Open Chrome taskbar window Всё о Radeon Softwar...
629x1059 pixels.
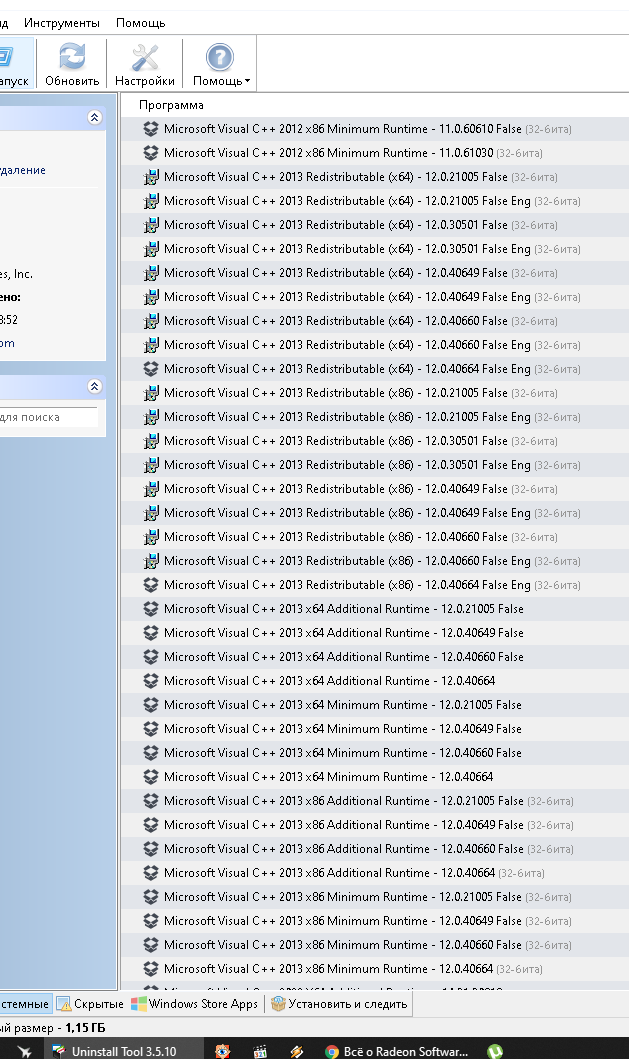coord(397,1051)
